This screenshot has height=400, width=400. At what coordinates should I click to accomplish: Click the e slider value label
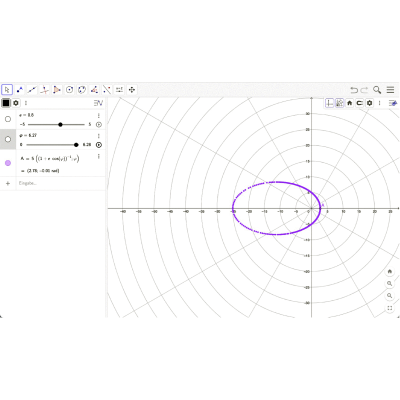coord(27,115)
